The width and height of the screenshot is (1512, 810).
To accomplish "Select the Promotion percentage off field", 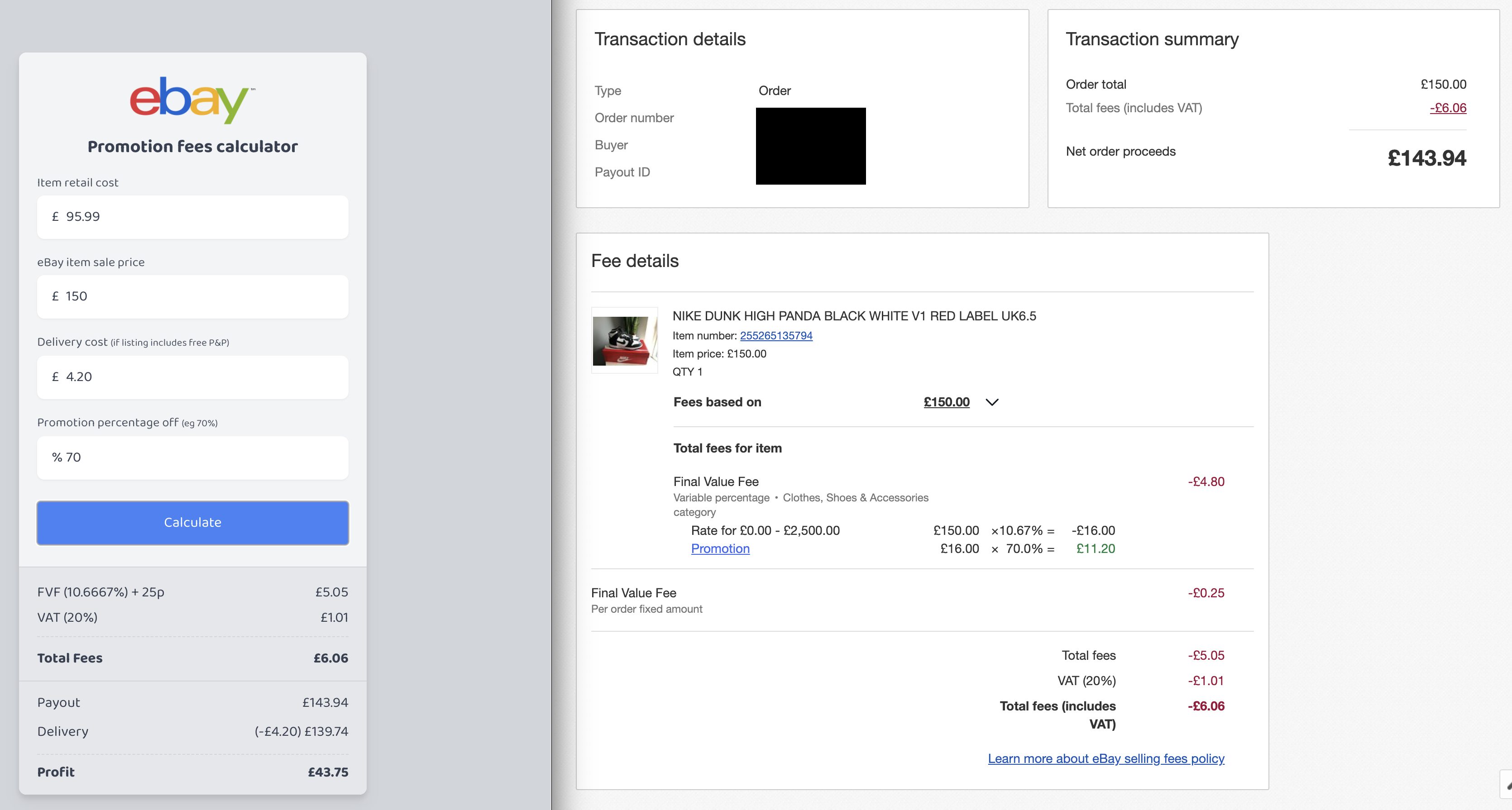I will (192, 457).
